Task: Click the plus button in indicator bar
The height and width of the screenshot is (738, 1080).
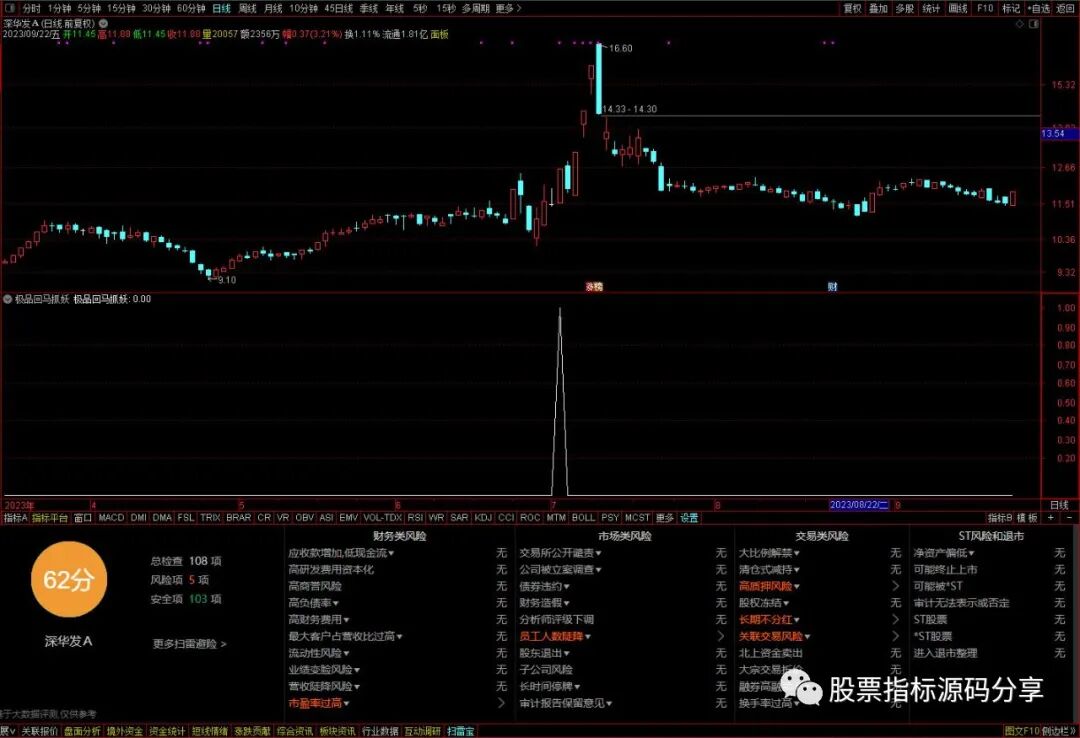Action: click(x=1051, y=517)
